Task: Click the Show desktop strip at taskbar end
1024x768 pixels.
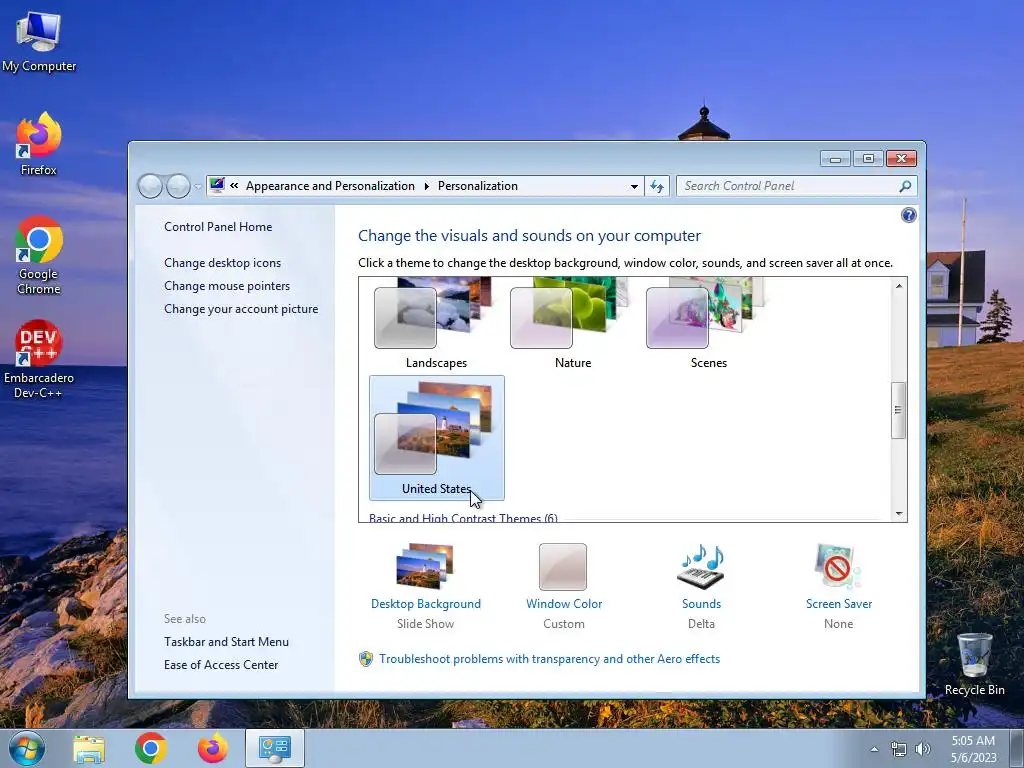Action: tap(1017, 748)
